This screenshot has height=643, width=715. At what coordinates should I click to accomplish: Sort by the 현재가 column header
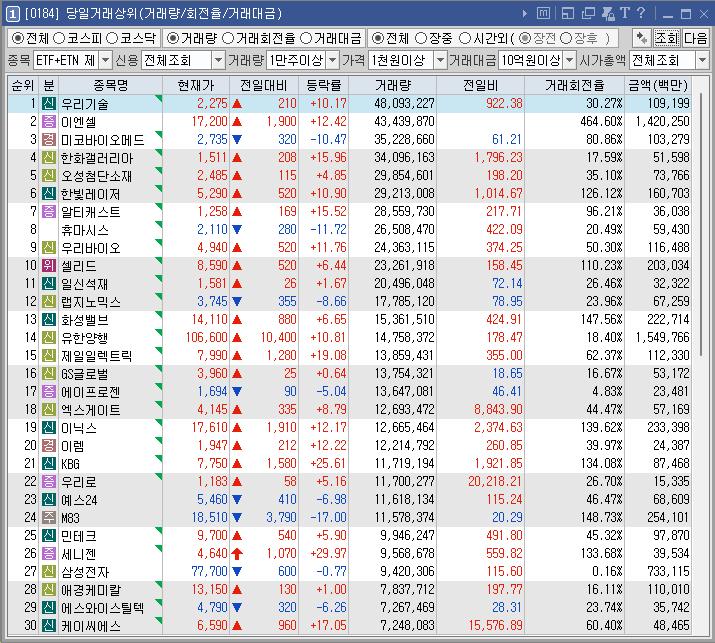196,85
